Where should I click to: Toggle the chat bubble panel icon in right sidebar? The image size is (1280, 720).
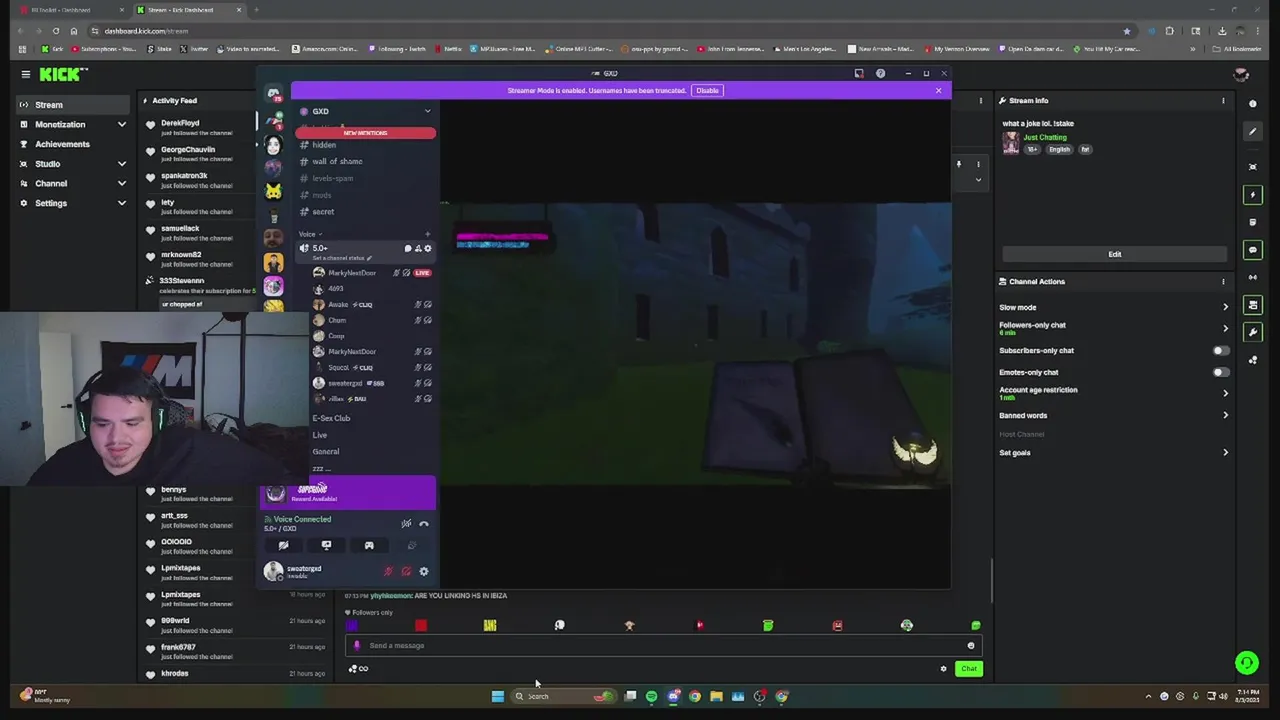click(x=1252, y=250)
